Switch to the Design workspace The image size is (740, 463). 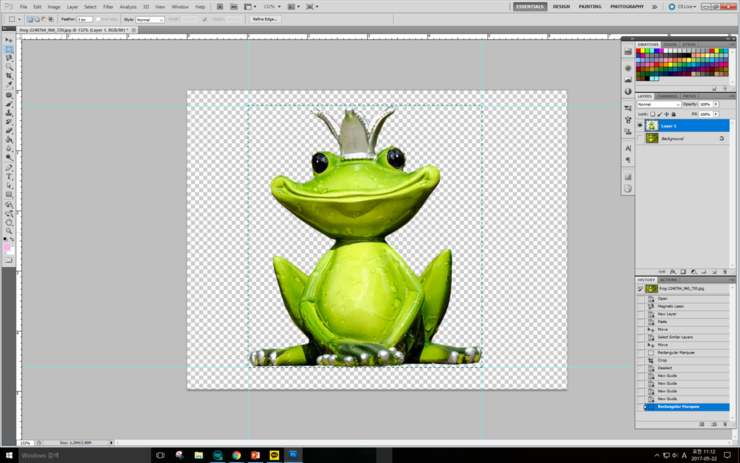pyautogui.click(x=562, y=6)
